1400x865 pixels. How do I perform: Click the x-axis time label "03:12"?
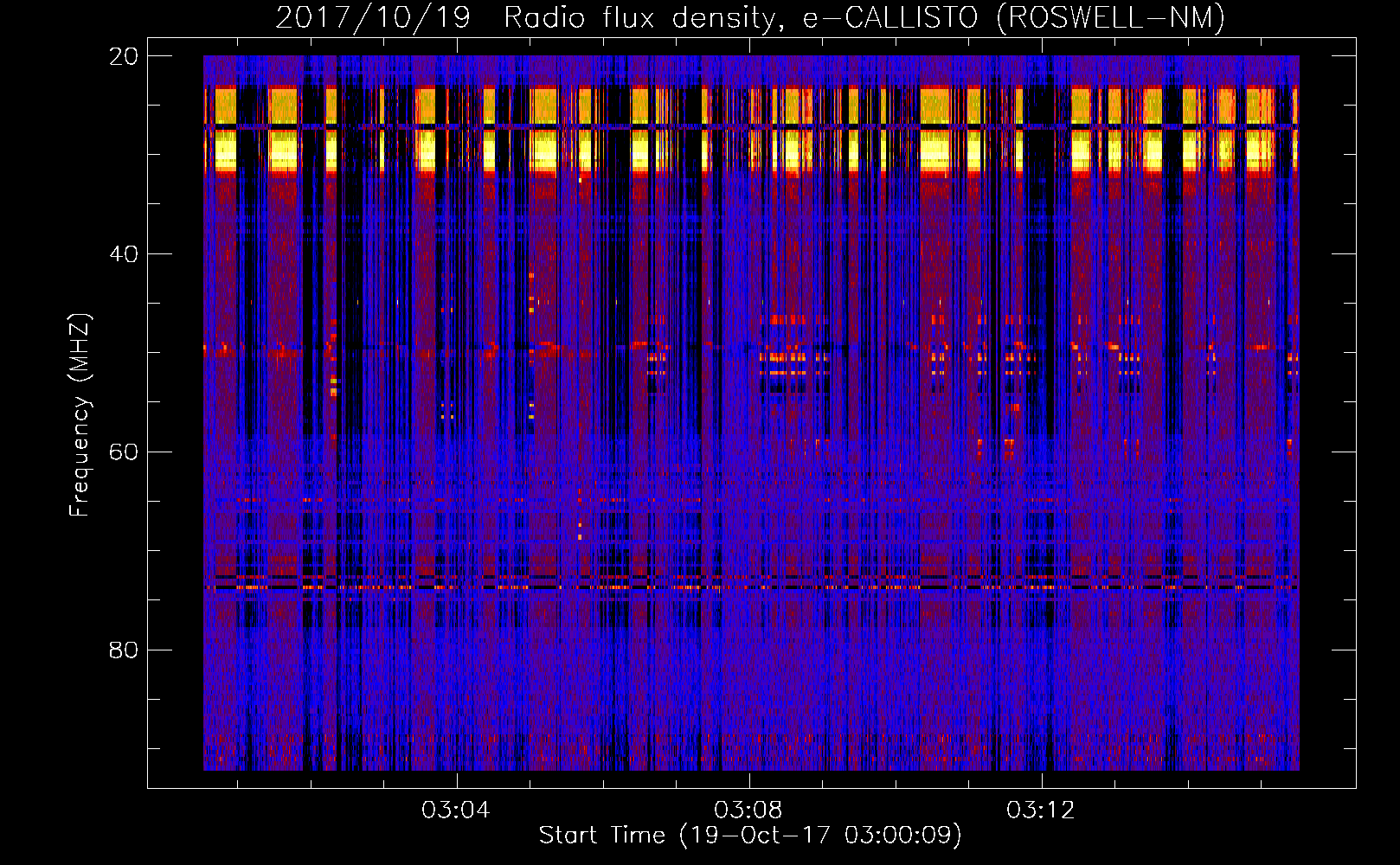[x=1040, y=811]
